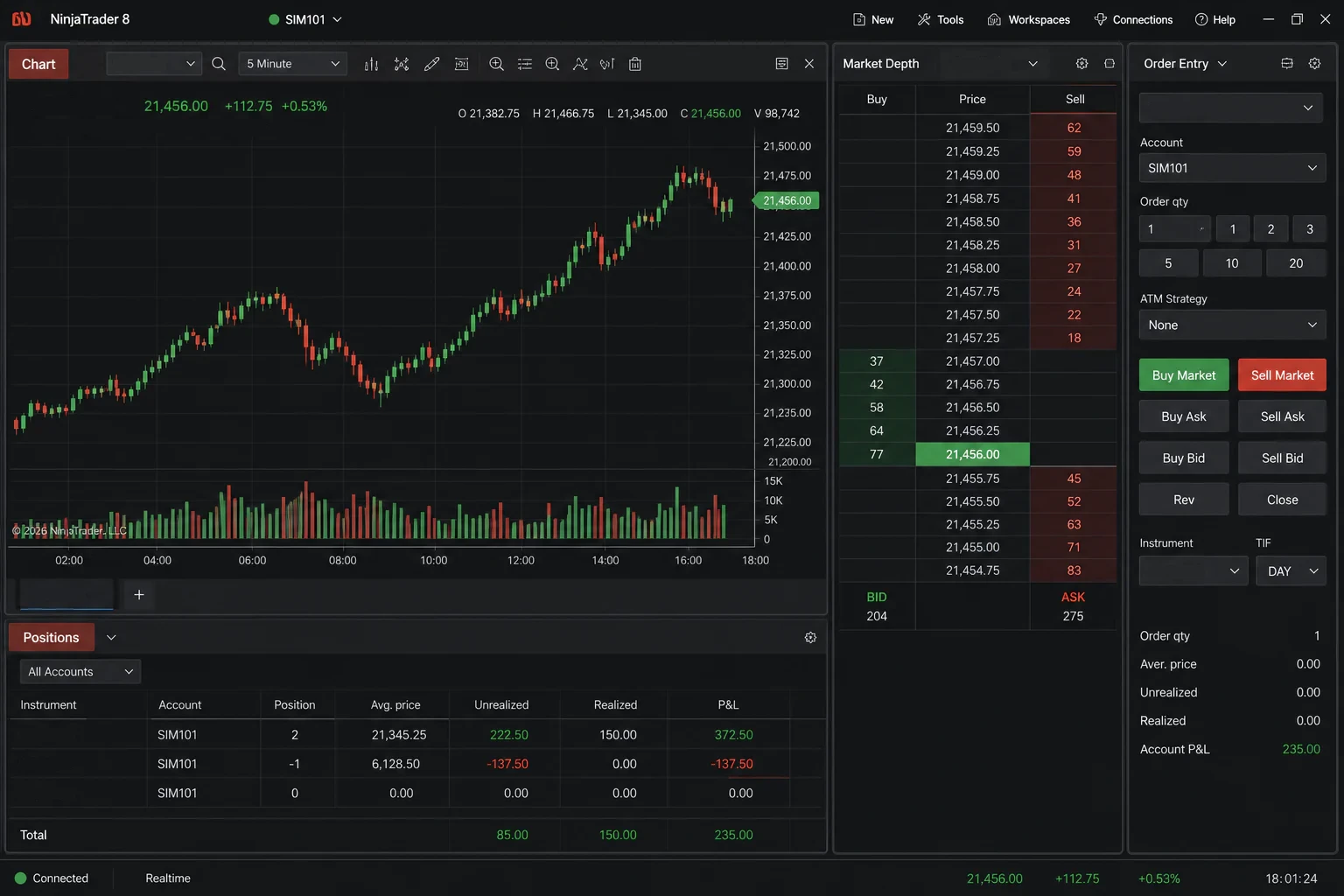Expand the SIM101 account selector in title bar

[x=305, y=19]
